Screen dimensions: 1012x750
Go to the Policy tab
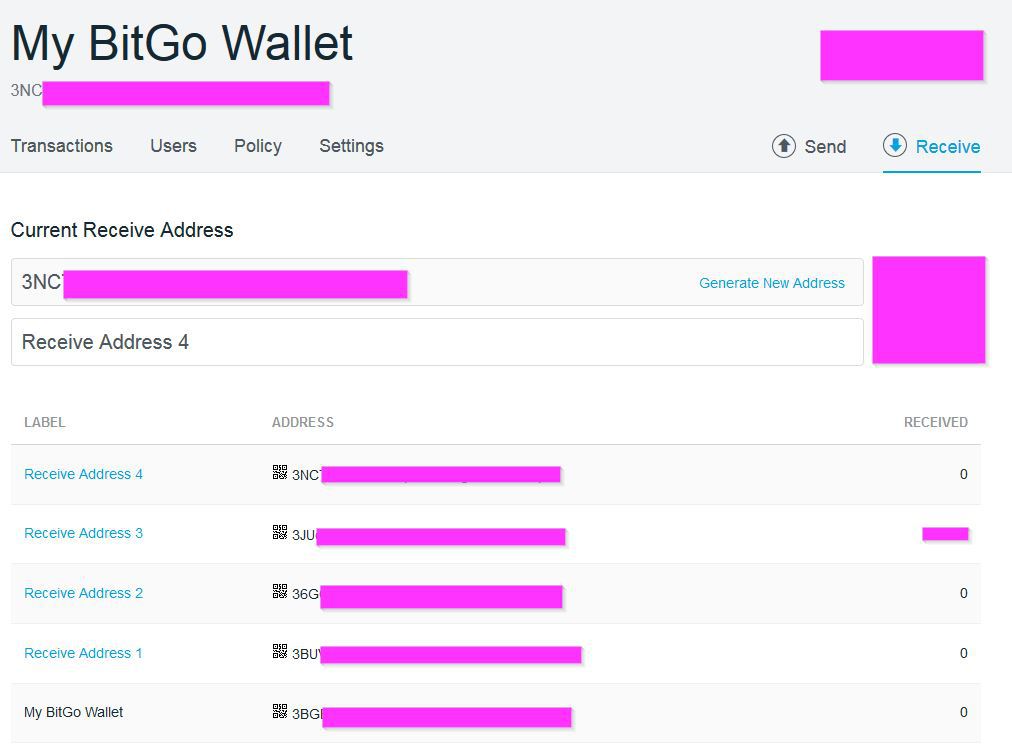point(258,147)
